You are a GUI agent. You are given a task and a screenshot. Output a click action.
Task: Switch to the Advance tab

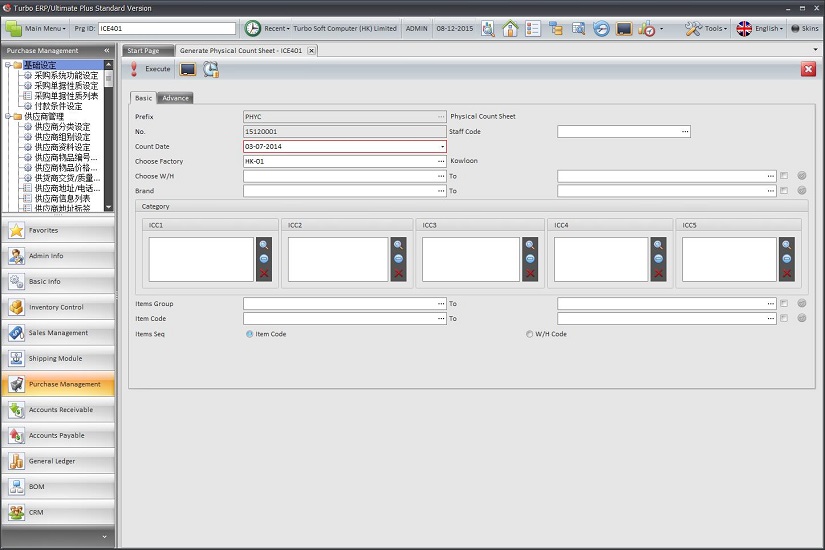click(x=175, y=98)
